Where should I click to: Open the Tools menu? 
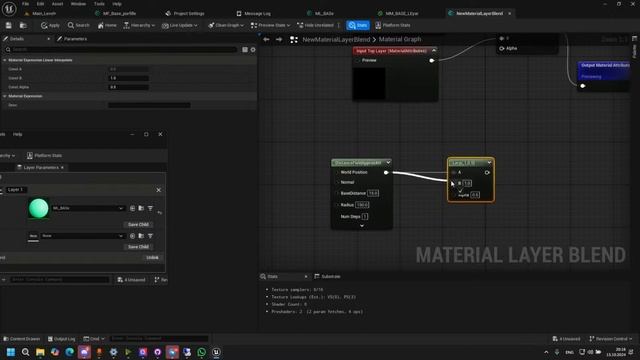point(99,4)
